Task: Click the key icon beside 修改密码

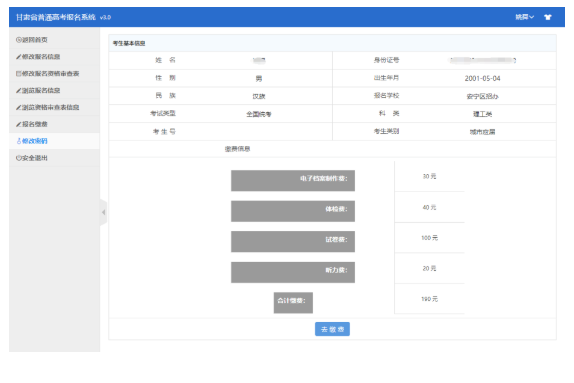Action: click(19, 141)
